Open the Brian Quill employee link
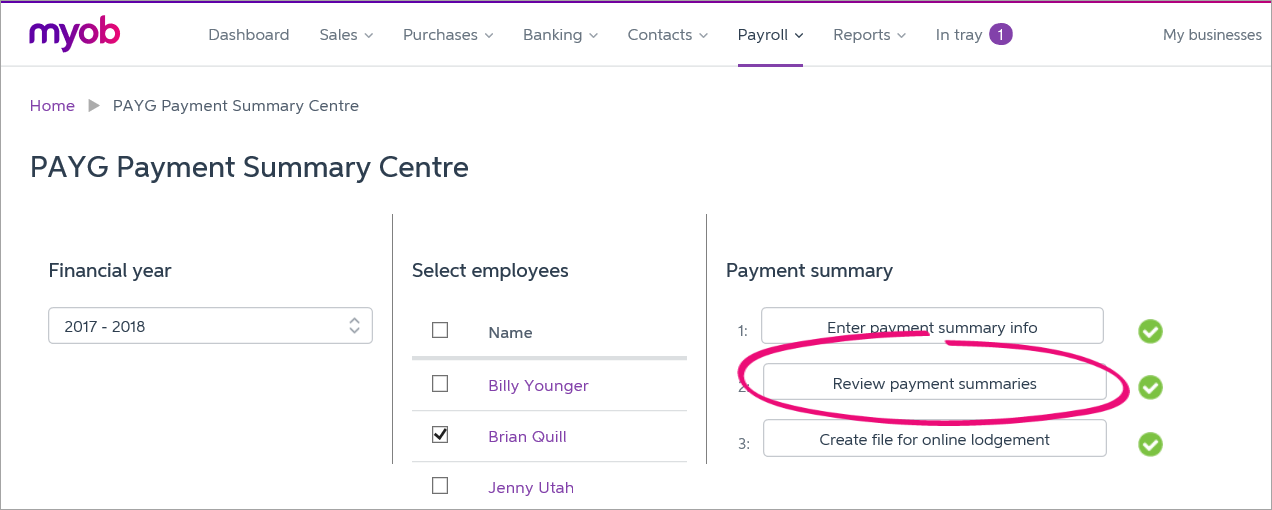Image resolution: width=1272 pixels, height=510 pixels. [527, 437]
